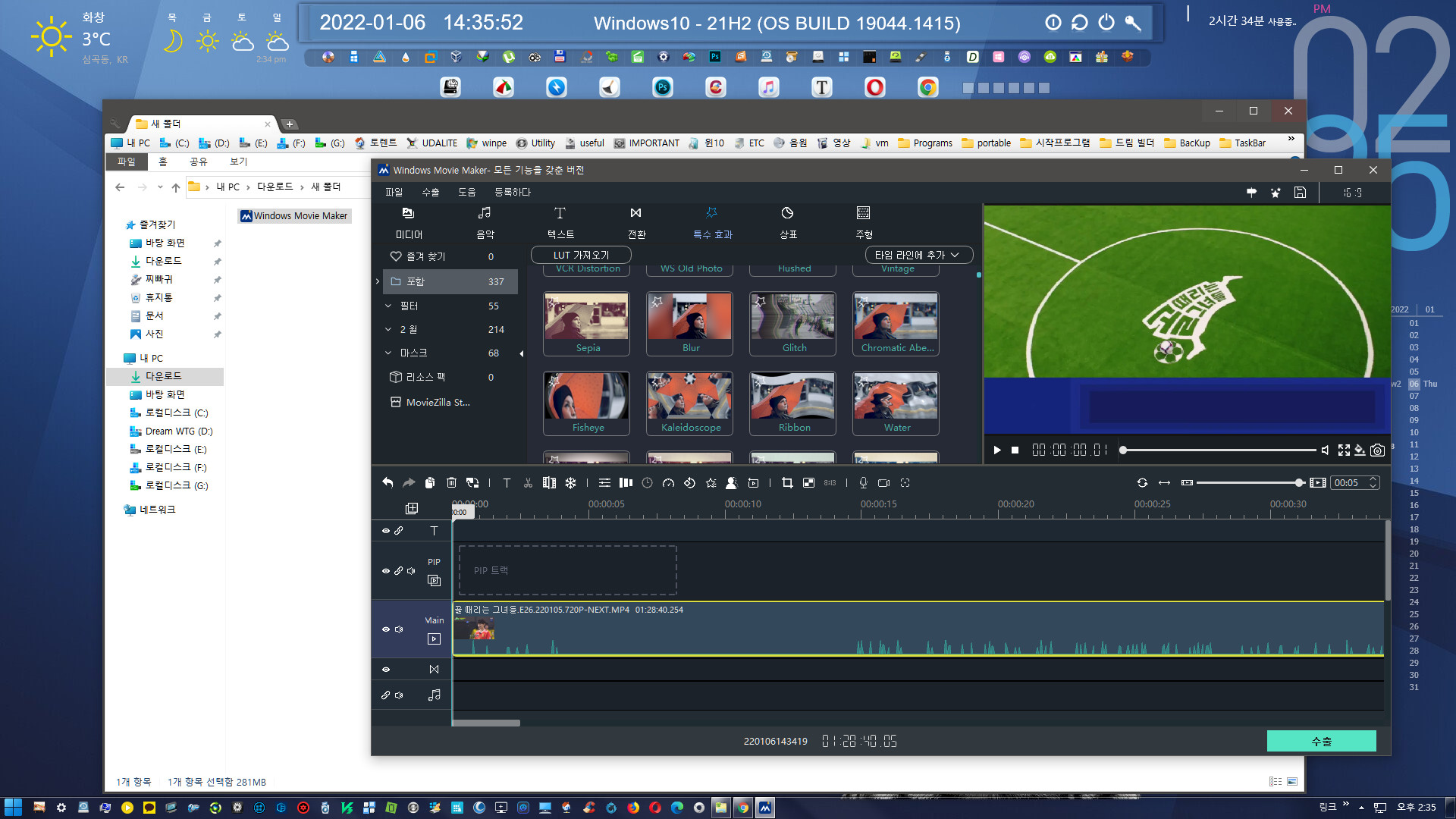Image resolution: width=1456 pixels, height=819 pixels.
Task: Switch to the 텍스트 tab
Action: click(x=560, y=222)
